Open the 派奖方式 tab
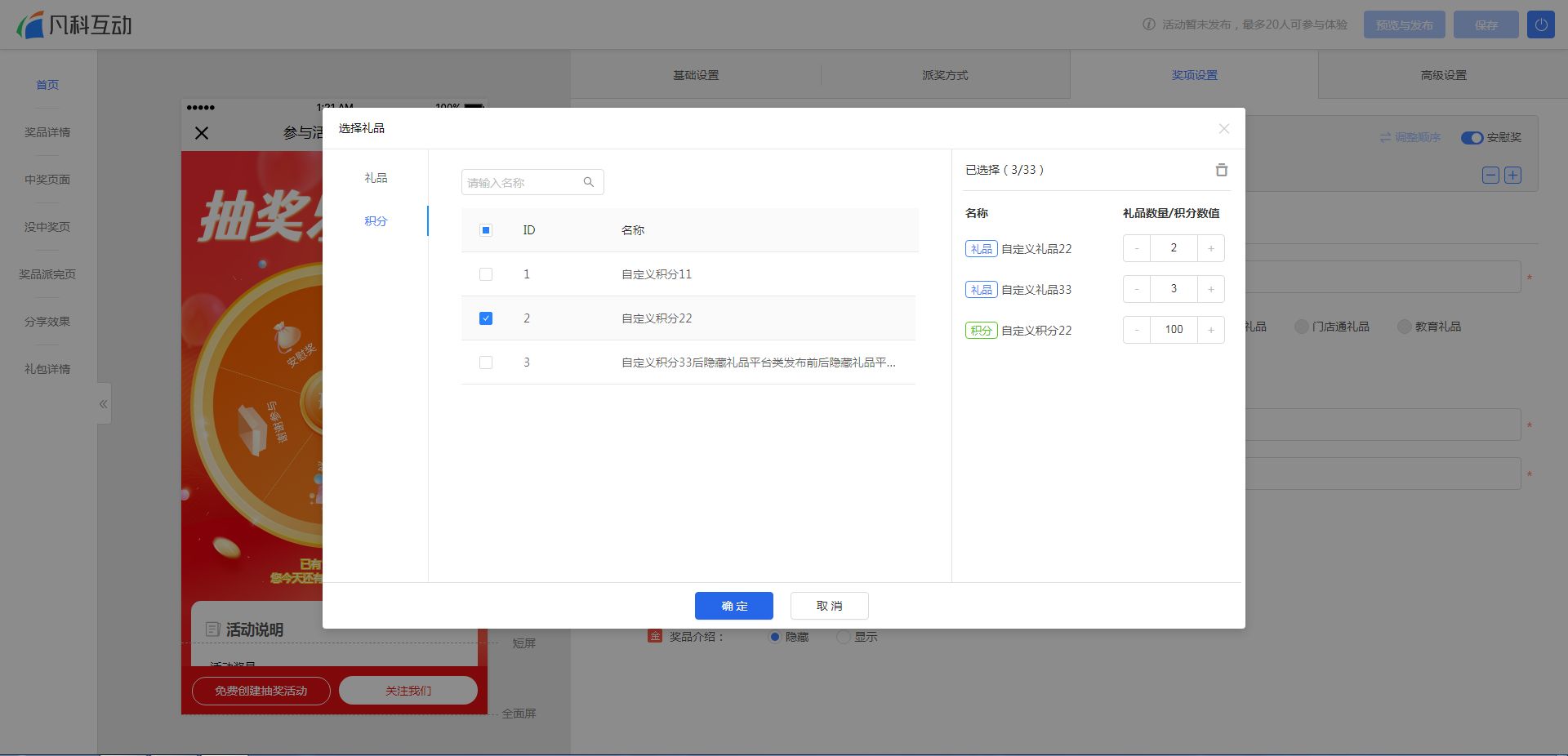 (945, 75)
